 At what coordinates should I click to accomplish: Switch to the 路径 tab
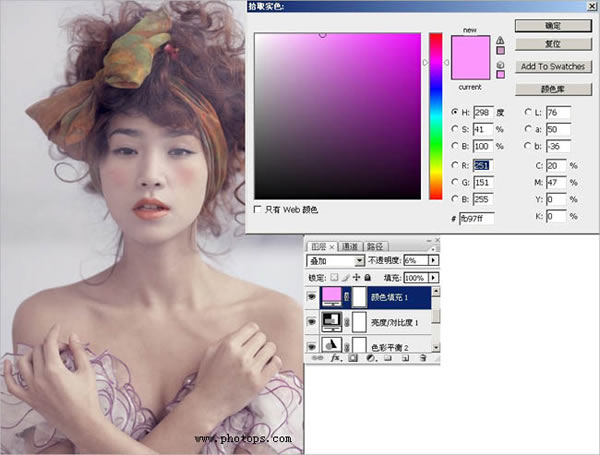[375, 245]
